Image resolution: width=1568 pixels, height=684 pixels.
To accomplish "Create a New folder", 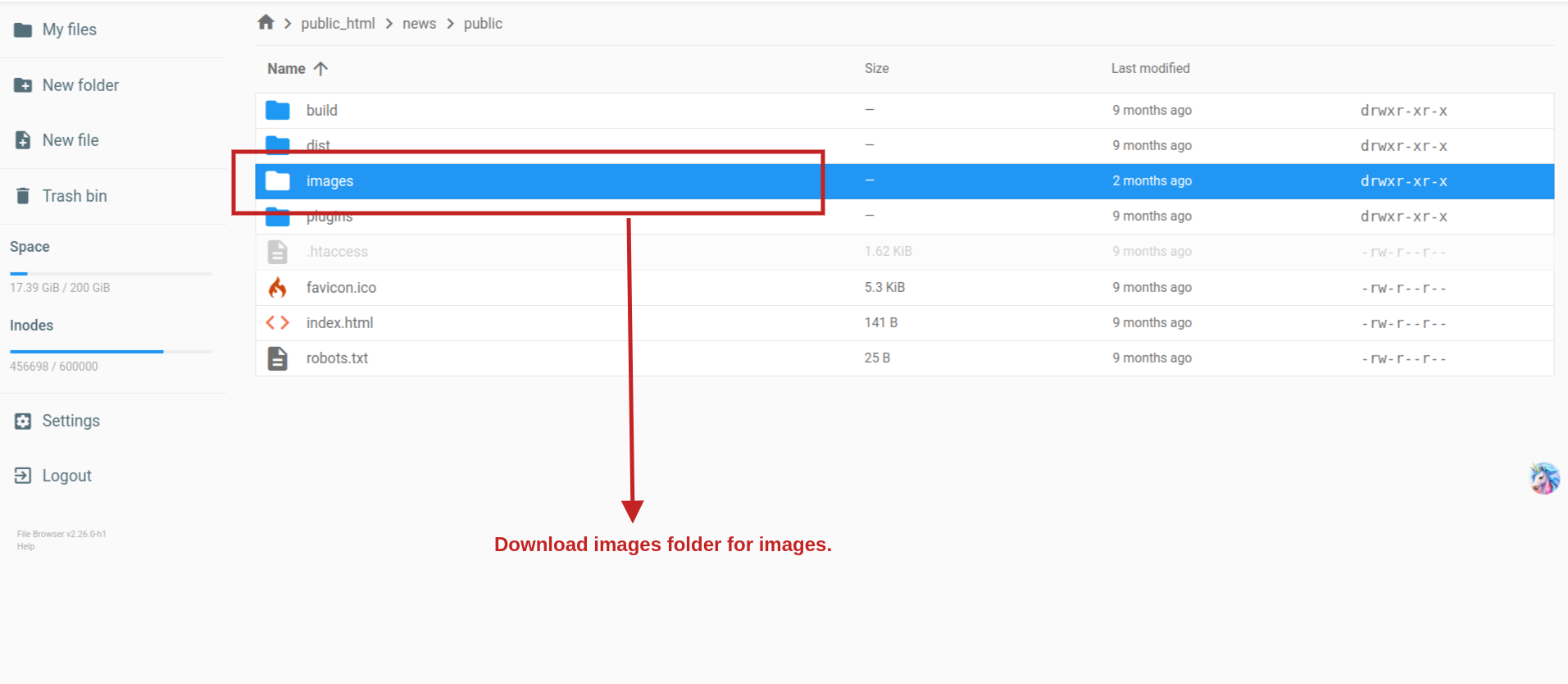I will (x=80, y=85).
